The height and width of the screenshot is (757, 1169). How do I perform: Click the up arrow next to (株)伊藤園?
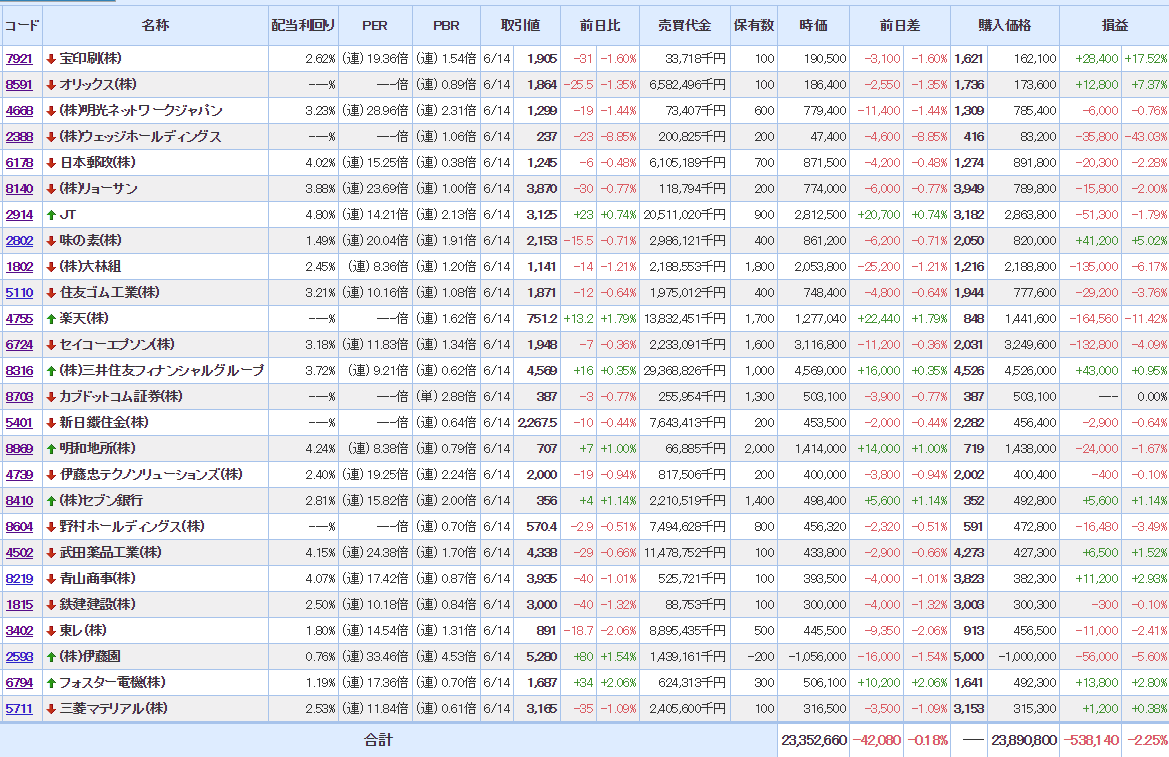tap(51, 656)
